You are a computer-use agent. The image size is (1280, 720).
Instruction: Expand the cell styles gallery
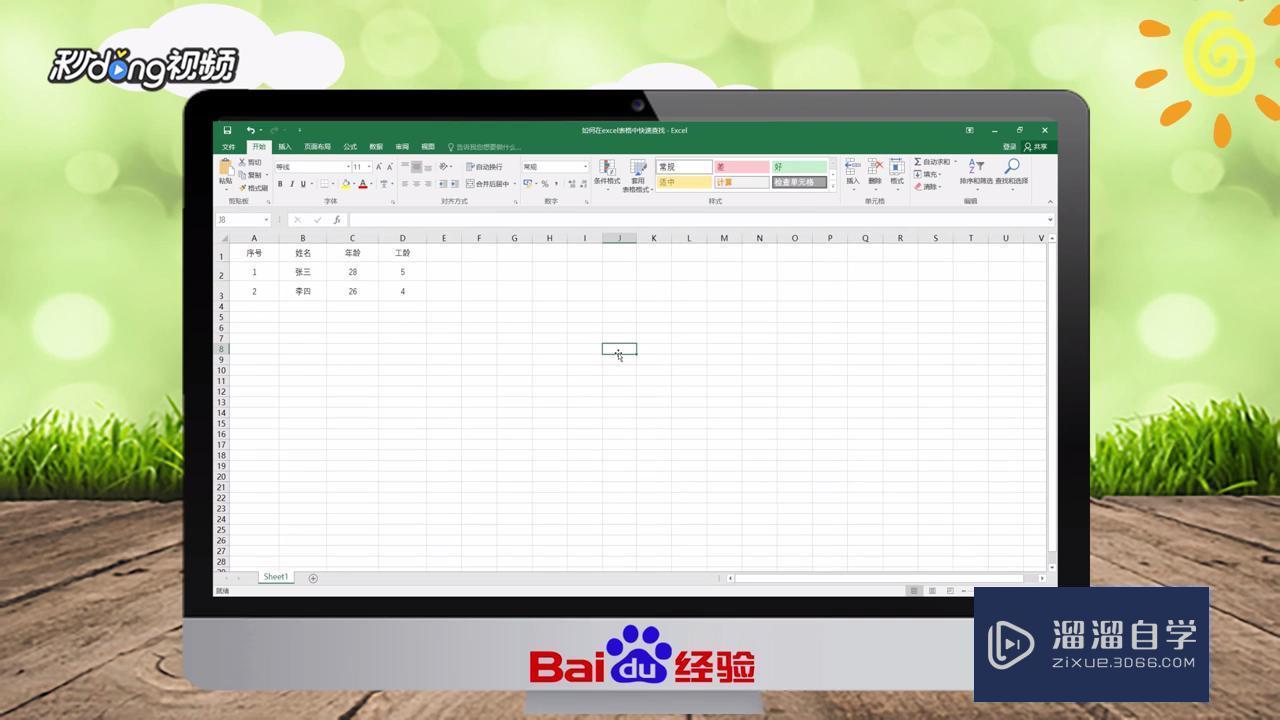[833, 187]
